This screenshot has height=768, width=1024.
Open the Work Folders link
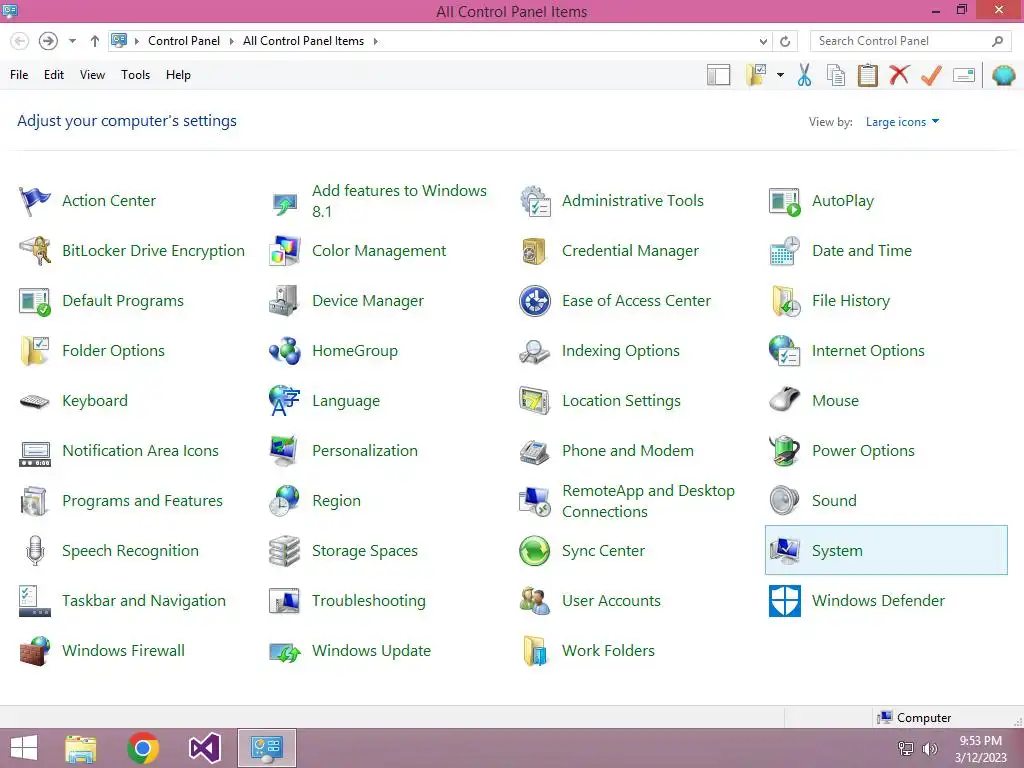point(608,651)
